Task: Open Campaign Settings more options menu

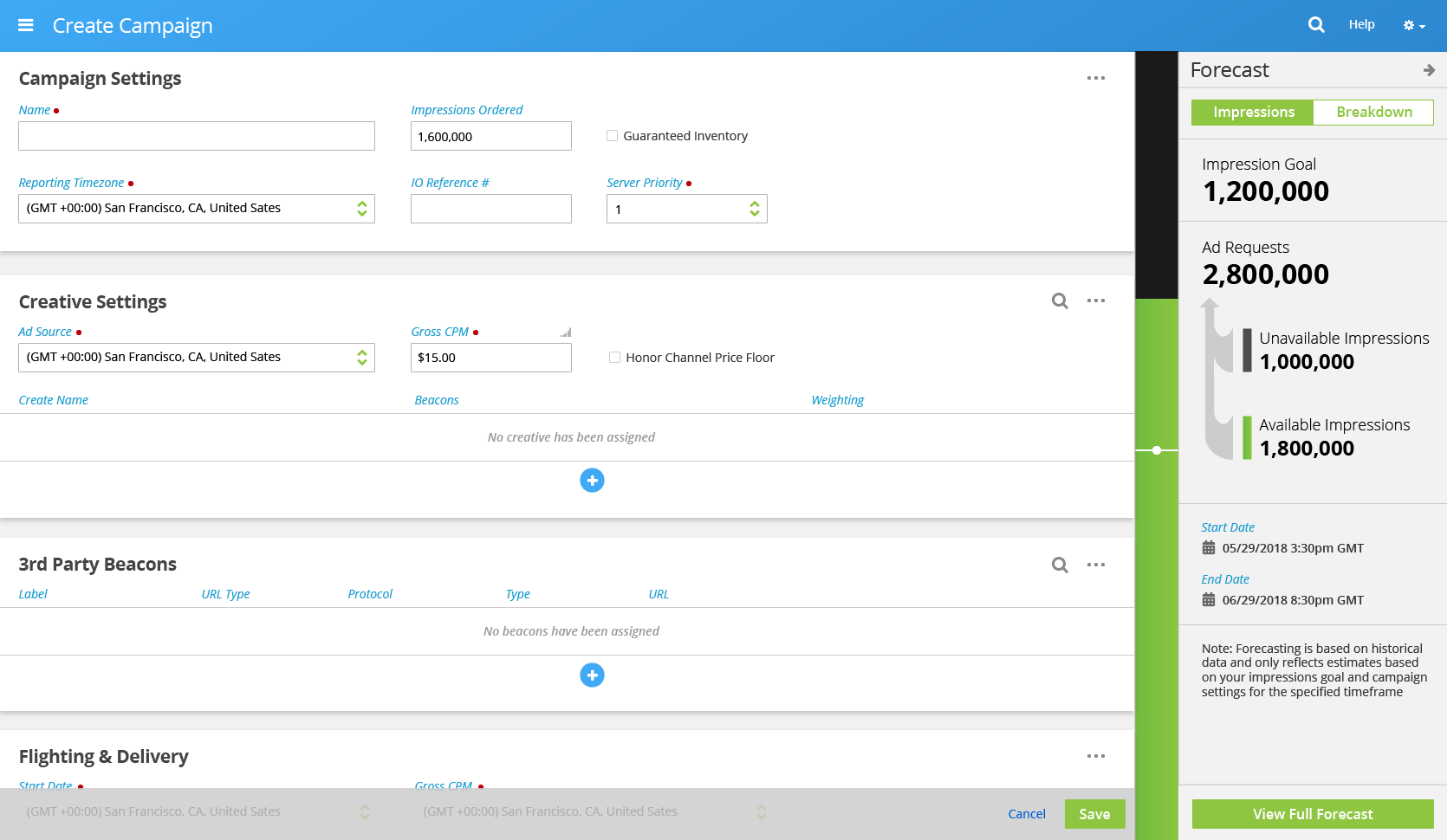Action: pyautogui.click(x=1096, y=78)
